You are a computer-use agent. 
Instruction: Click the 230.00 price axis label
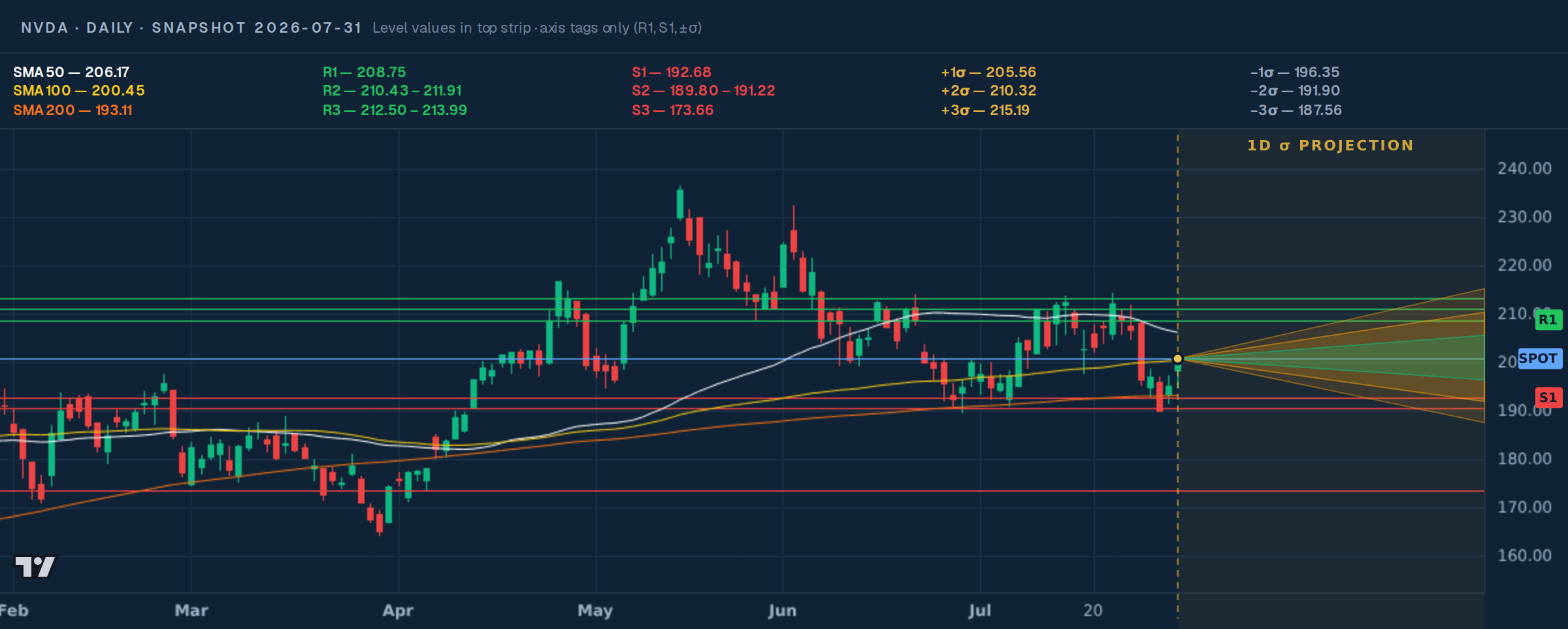pyautogui.click(x=1524, y=217)
